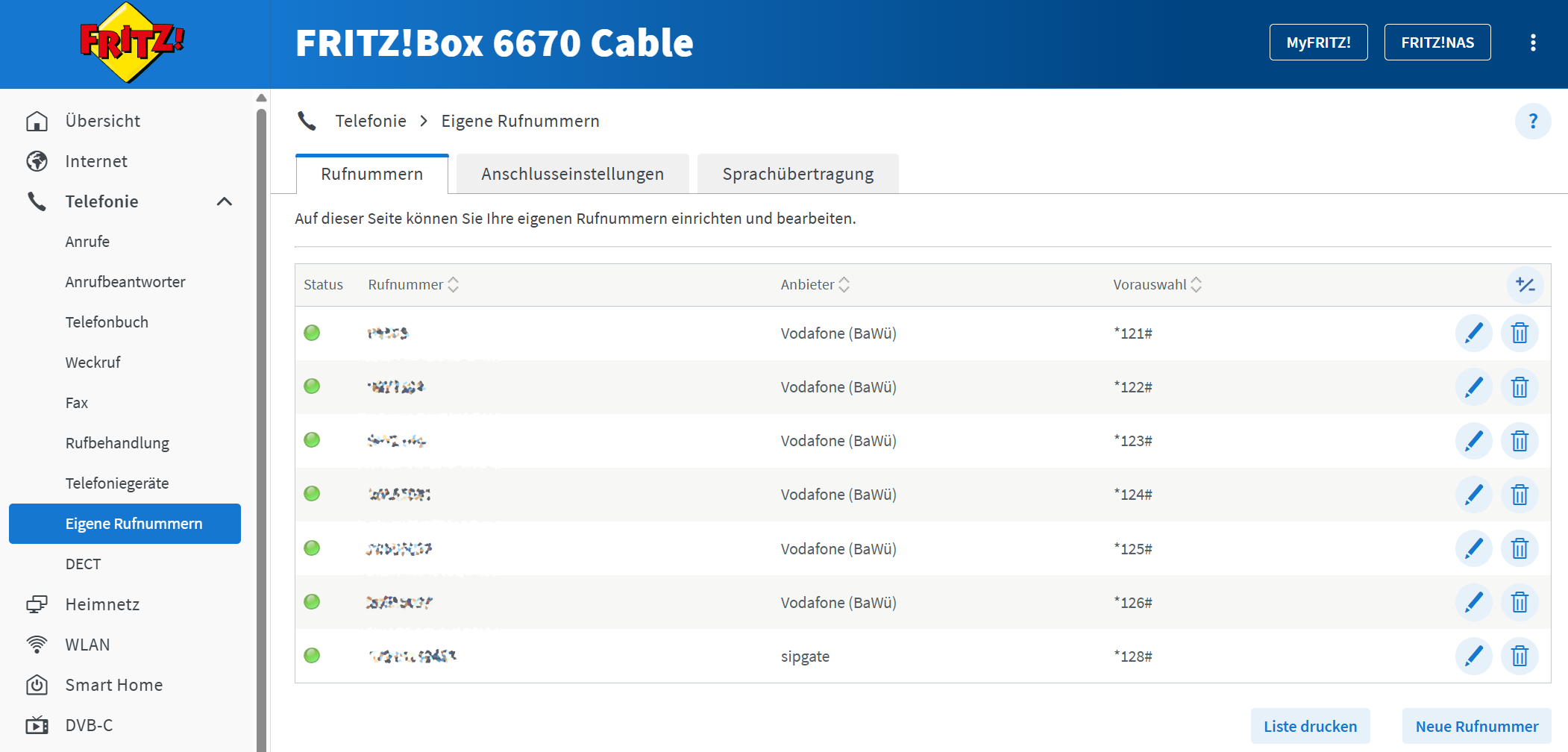Open the help question mark icon
The width and height of the screenshot is (1568, 752).
(1533, 121)
